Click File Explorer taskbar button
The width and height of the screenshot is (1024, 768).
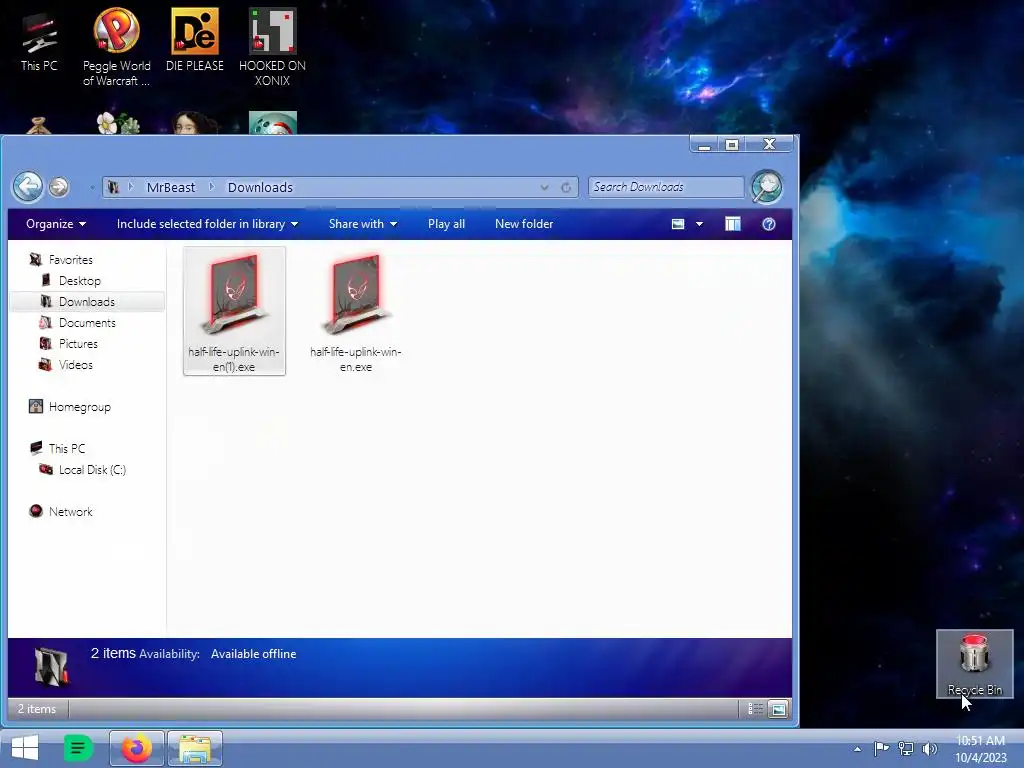[x=195, y=748]
